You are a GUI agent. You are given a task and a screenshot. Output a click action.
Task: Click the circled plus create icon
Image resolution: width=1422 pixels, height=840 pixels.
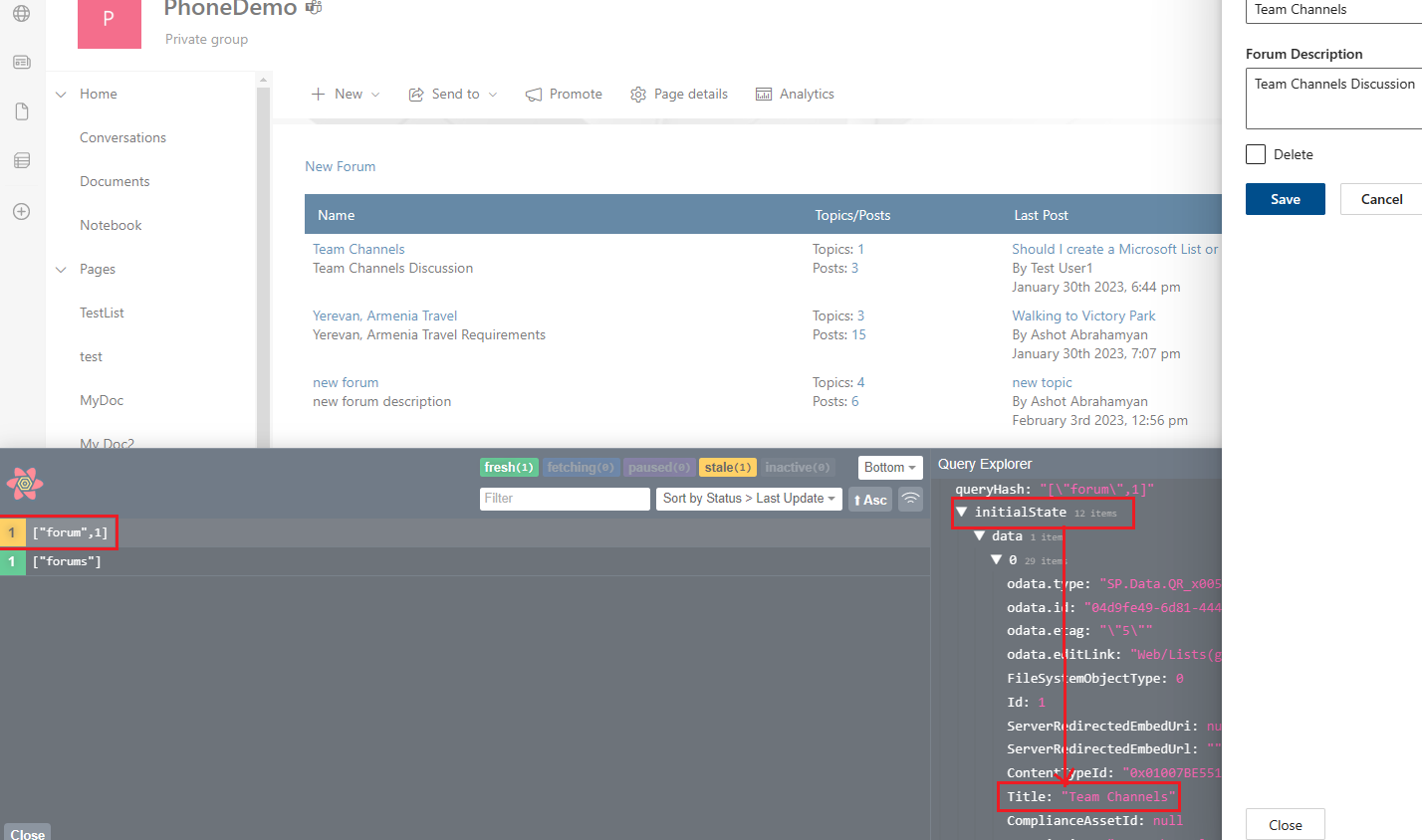21,211
